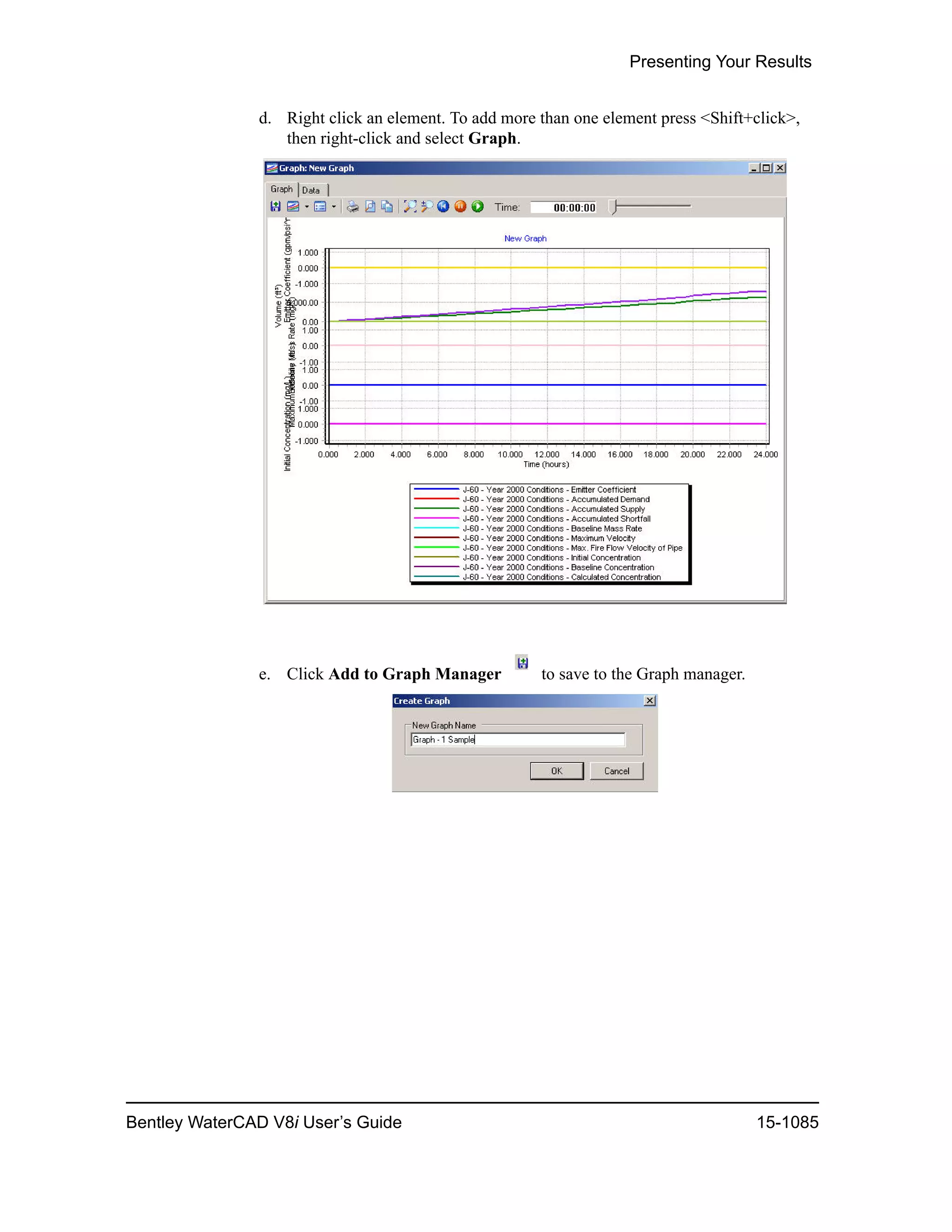Select the Zoom Window magnifier icon
Viewport: 952px width, 1232px height.
click(x=427, y=206)
